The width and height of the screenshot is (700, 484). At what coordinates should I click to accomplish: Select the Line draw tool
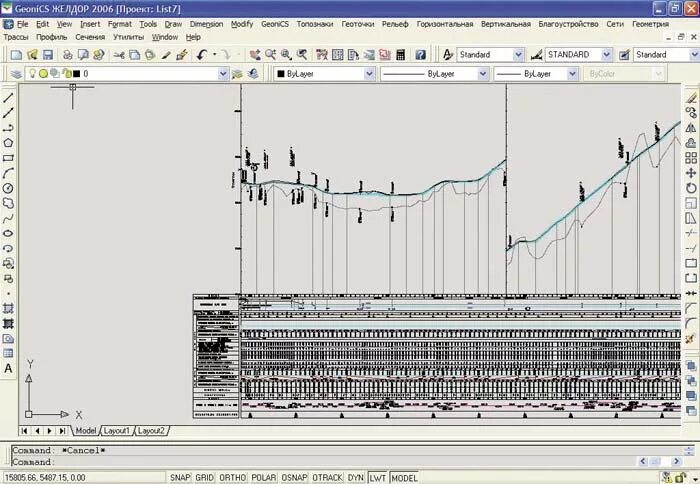click(x=8, y=97)
